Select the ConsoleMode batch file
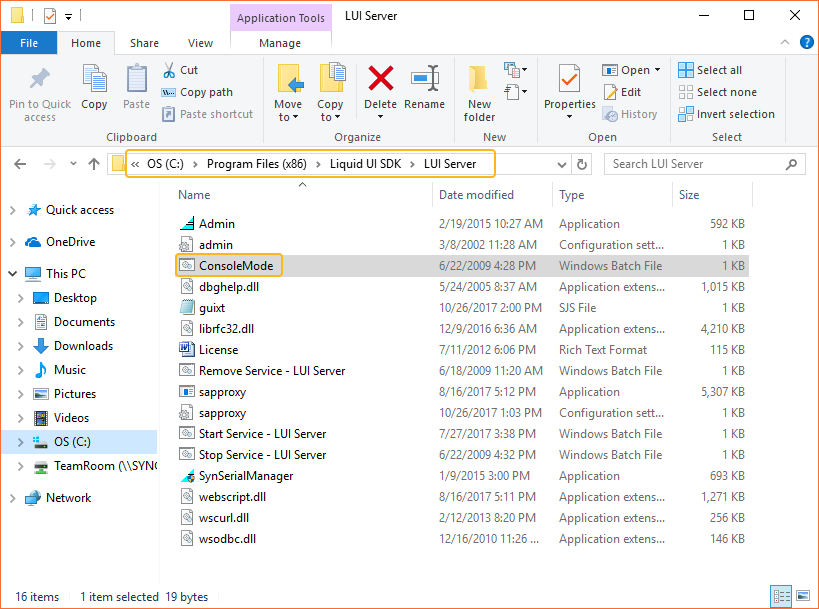This screenshot has width=819, height=609. 236,266
